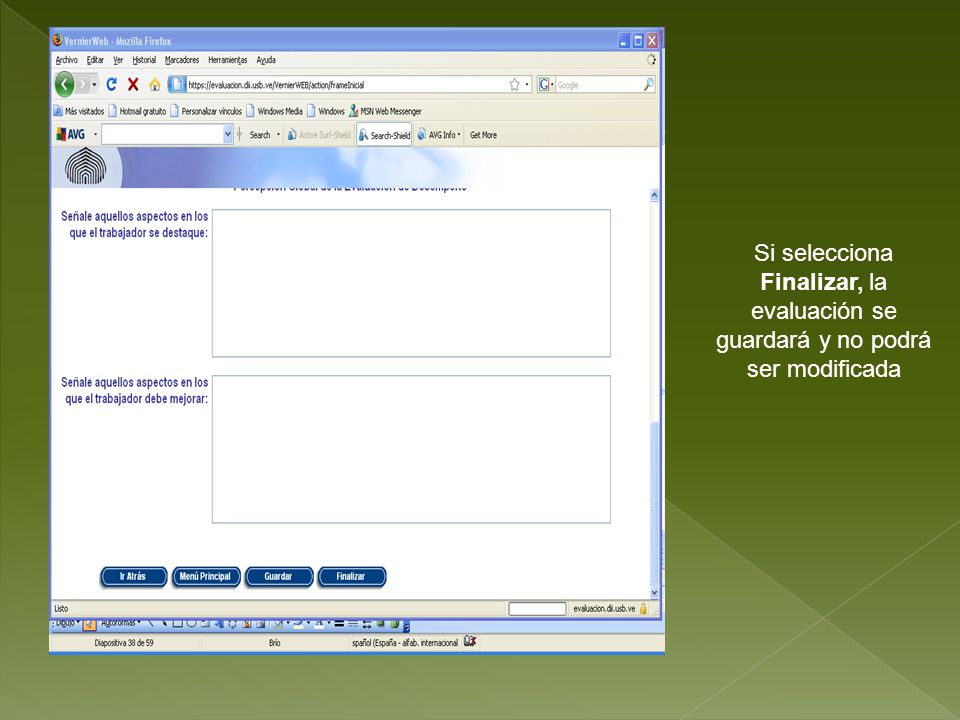This screenshot has width=960, height=720.
Task: Click the Firefox icon in title bar
Action: coord(58,40)
